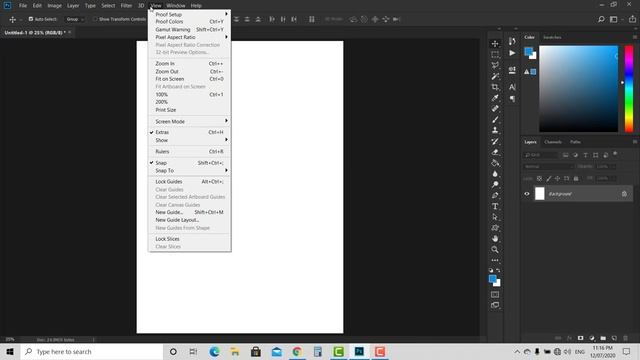Select the Eyedropper tool

pos(495,98)
